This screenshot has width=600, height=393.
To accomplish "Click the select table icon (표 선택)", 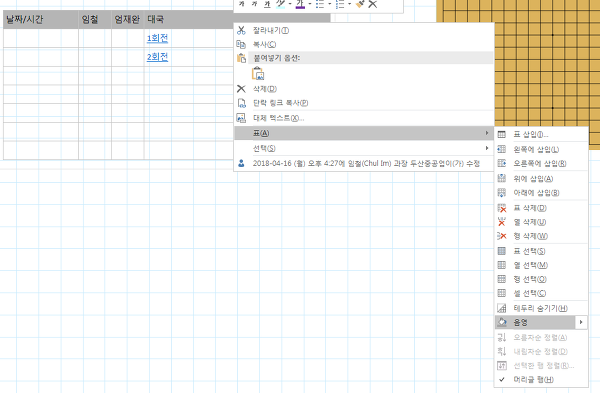I will (501, 251).
